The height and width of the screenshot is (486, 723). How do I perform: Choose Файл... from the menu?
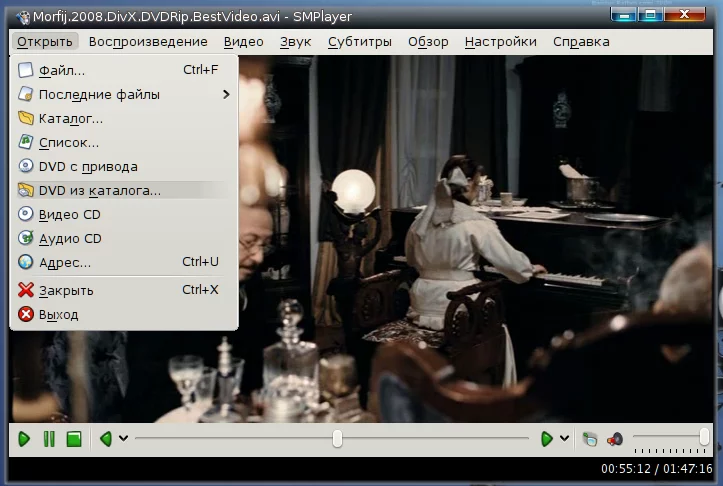(x=124, y=70)
